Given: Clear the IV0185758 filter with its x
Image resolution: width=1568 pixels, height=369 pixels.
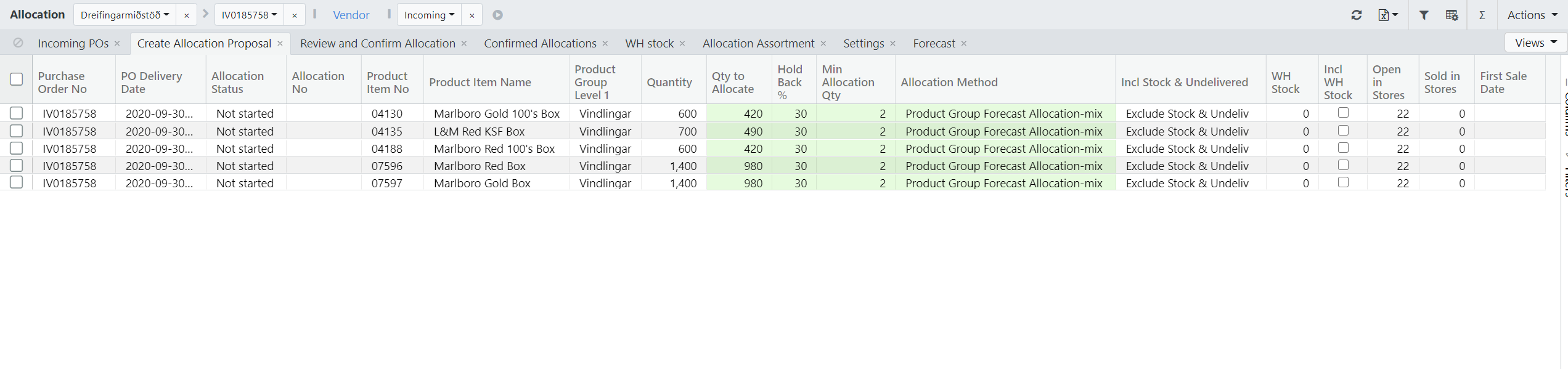Looking at the screenshot, I should coord(295,15).
